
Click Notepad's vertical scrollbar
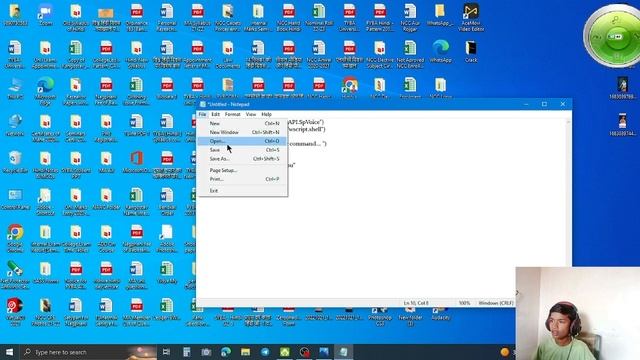point(568,192)
